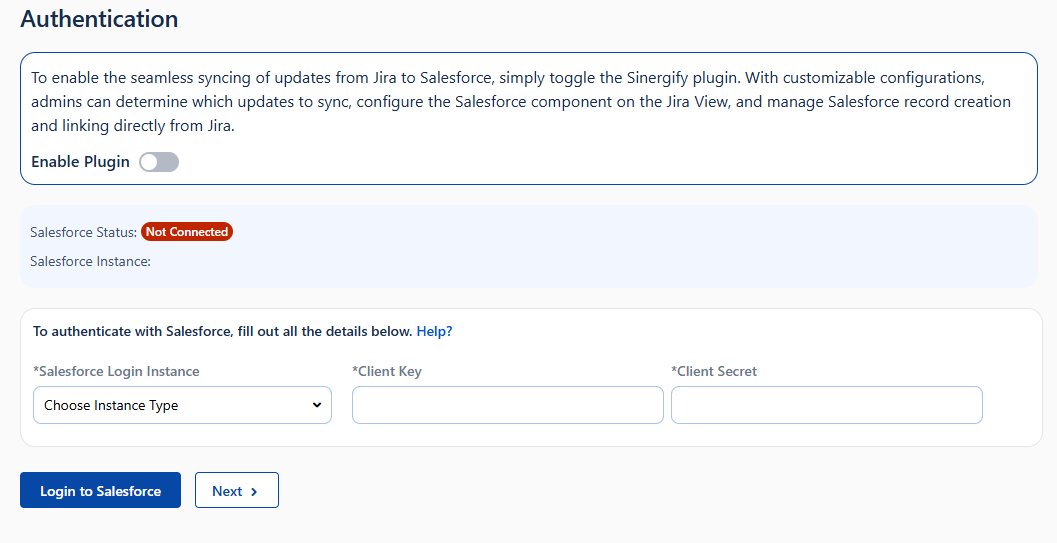This screenshot has height=543, width=1057.
Task: Click the Salesforce Instance label
Action: point(90,261)
